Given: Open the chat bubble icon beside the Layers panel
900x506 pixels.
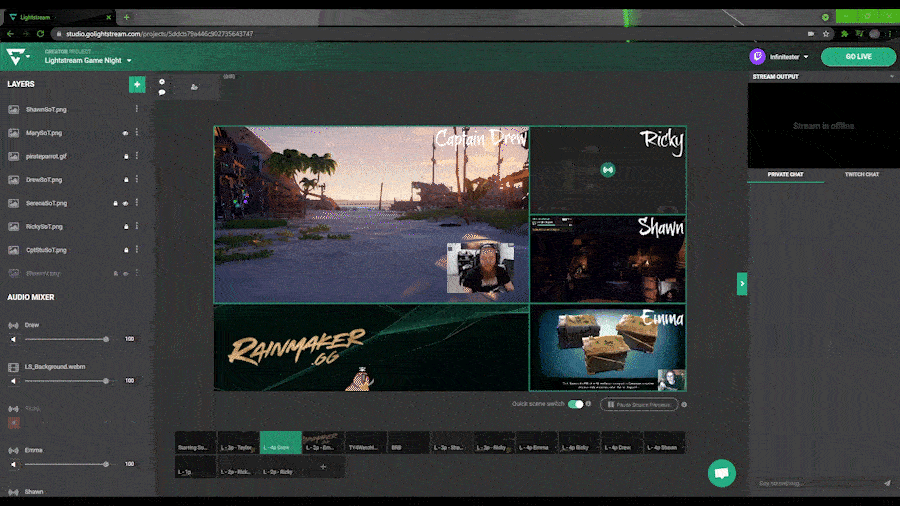Looking at the screenshot, I should click(x=162, y=92).
